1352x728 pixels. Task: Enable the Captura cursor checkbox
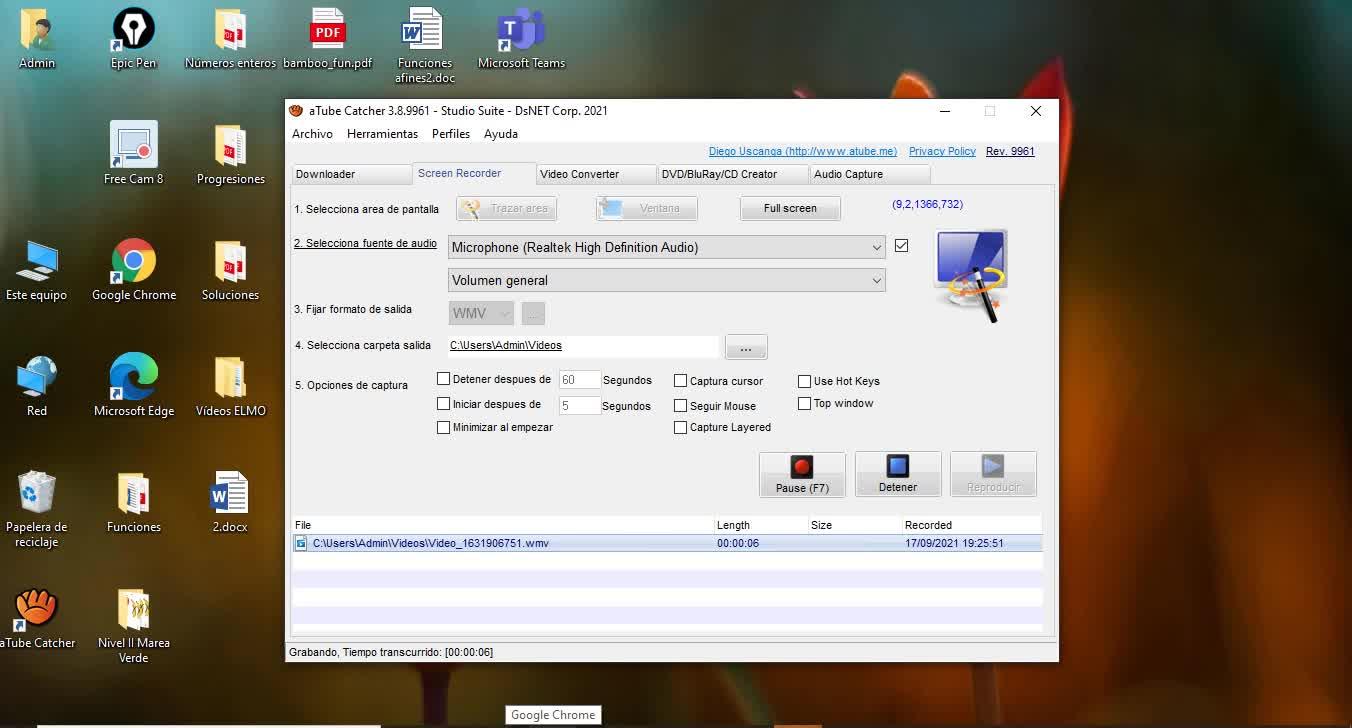[x=681, y=381]
